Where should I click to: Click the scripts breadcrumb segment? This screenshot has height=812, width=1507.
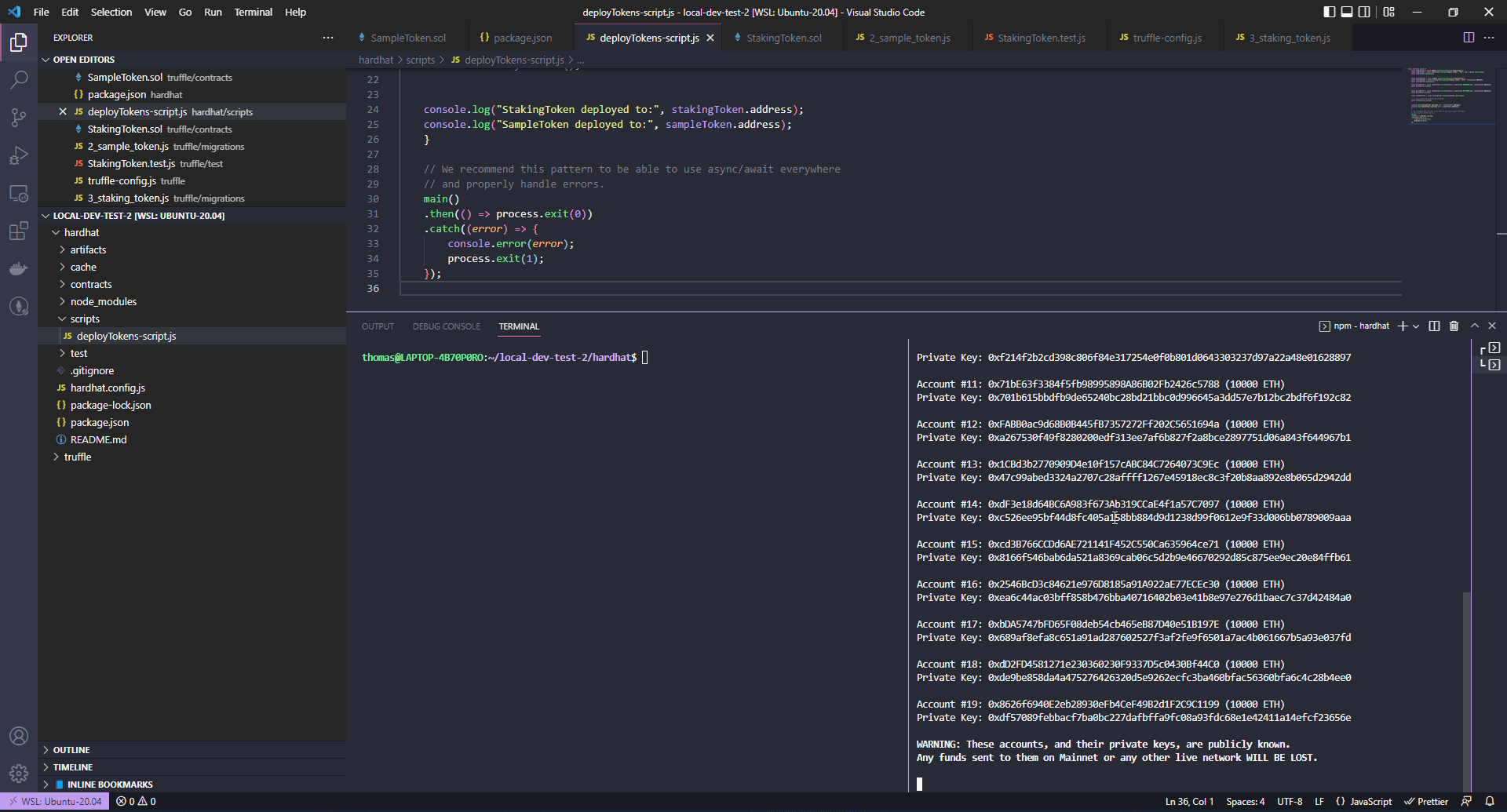pyautogui.click(x=420, y=60)
